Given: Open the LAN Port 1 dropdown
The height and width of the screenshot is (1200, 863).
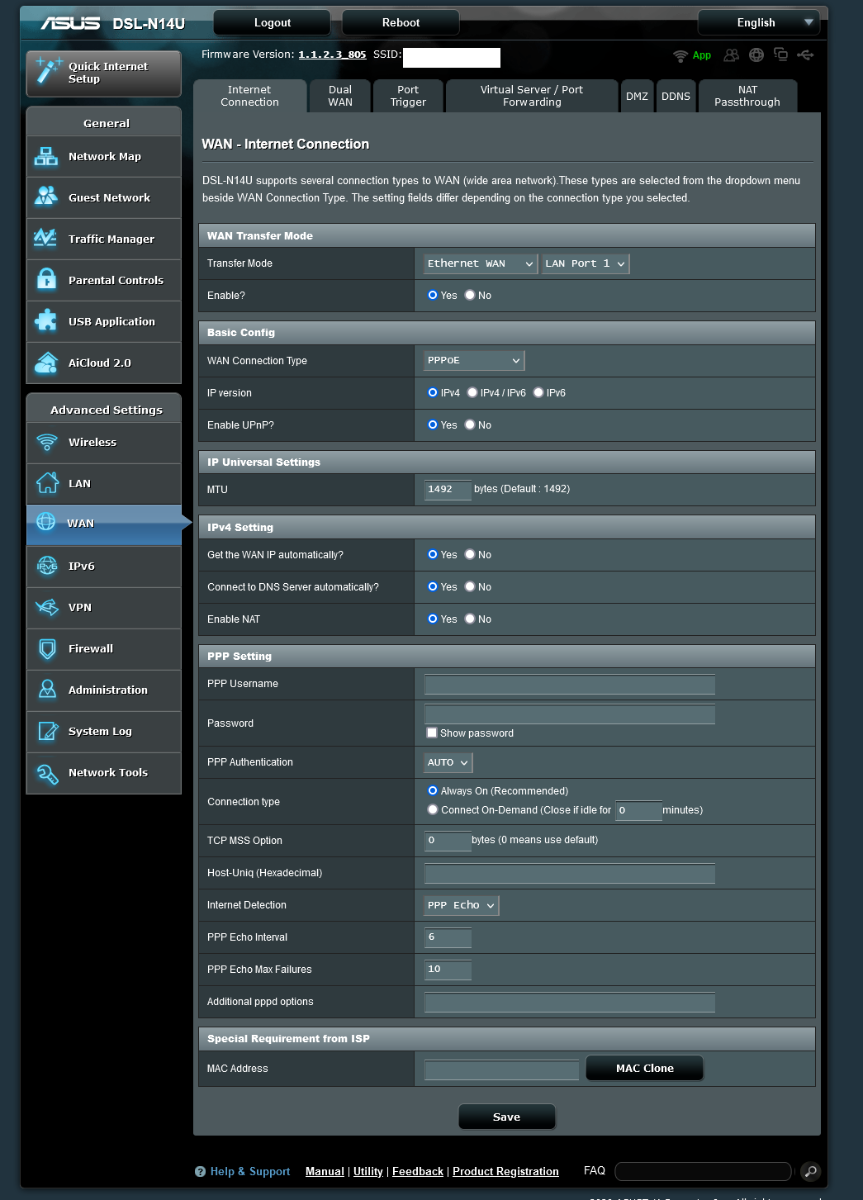Looking at the screenshot, I should [x=586, y=263].
